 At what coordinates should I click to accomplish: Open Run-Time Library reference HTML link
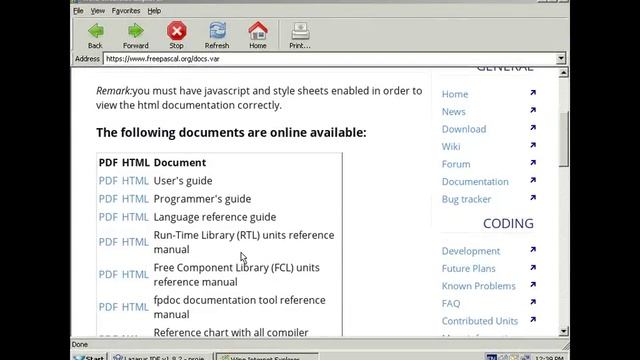pos(135,242)
